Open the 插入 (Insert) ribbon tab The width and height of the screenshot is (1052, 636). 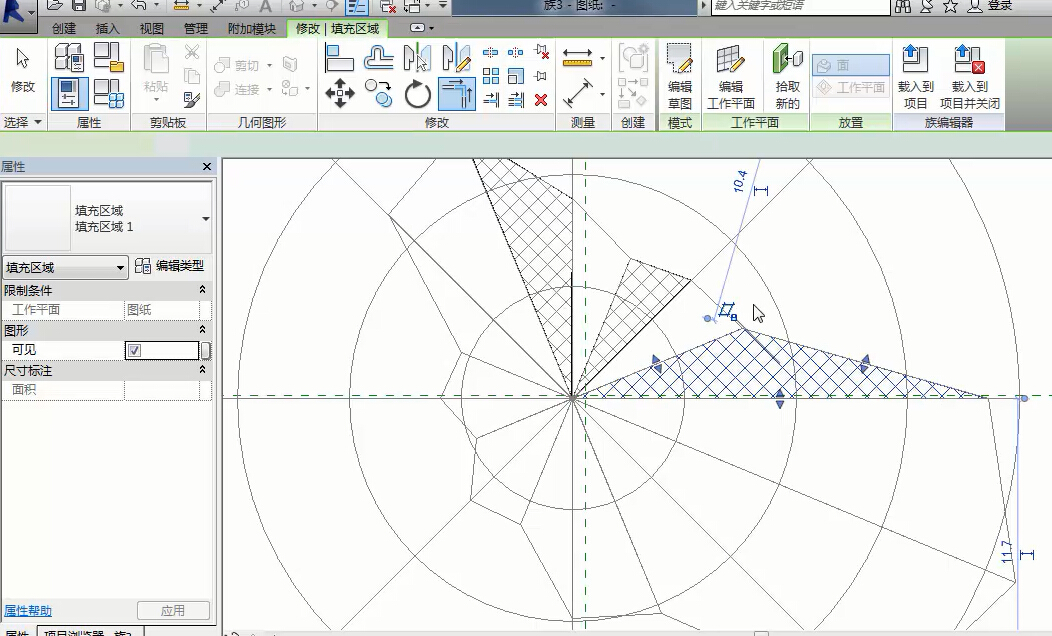[107, 28]
